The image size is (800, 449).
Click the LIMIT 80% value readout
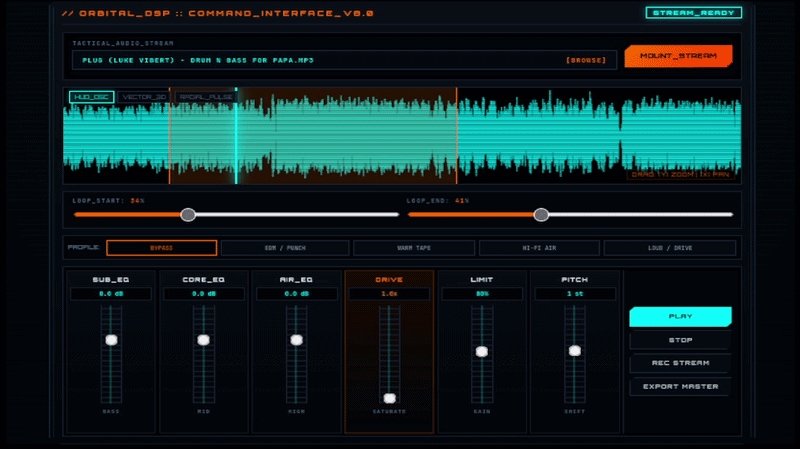coord(482,294)
